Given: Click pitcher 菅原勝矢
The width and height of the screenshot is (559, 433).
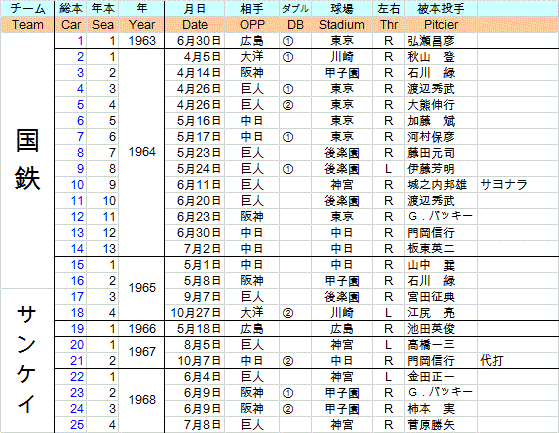Looking at the screenshot, I should (431, 424).
